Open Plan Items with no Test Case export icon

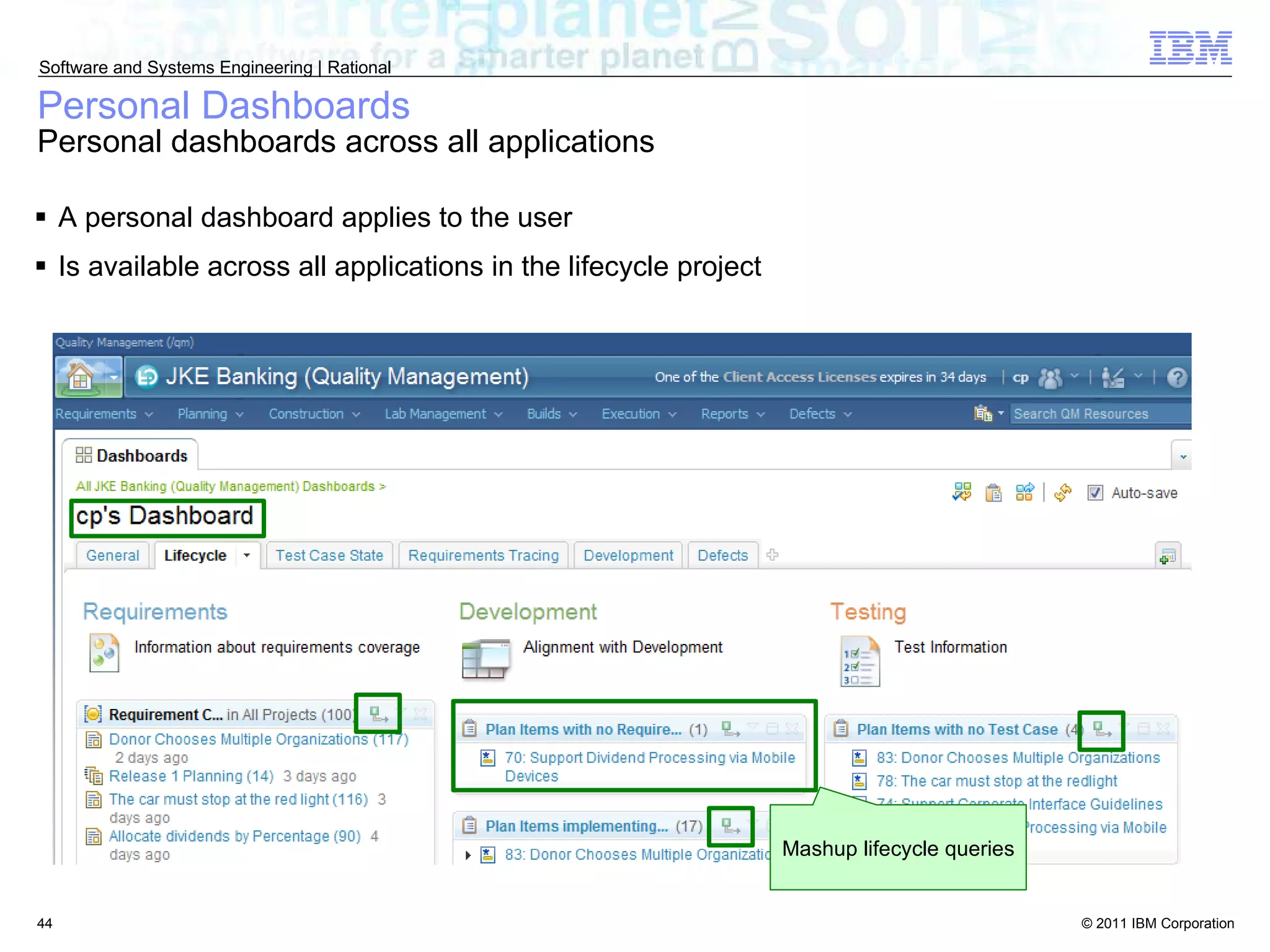(1102, 729)
